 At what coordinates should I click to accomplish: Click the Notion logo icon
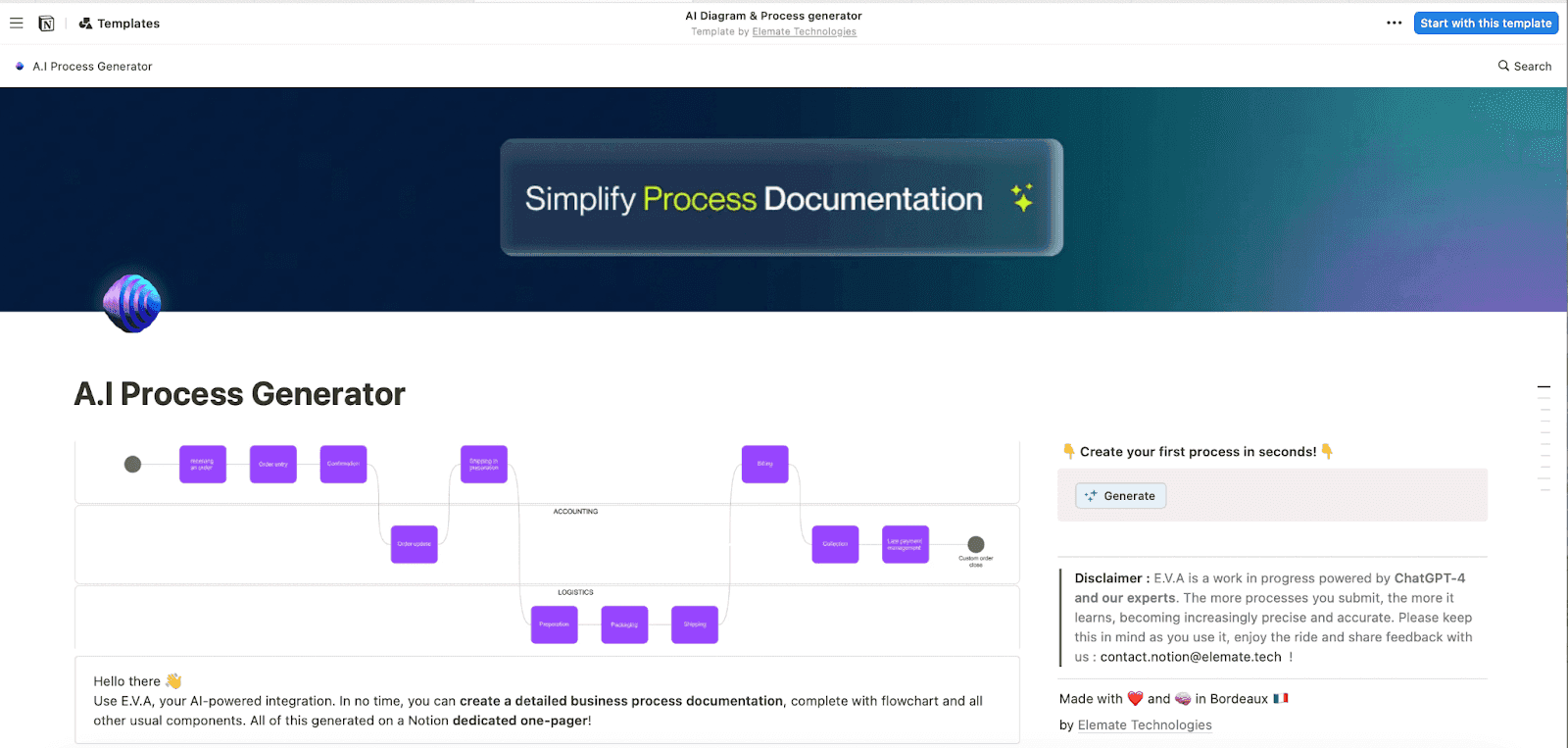[46, 24]
